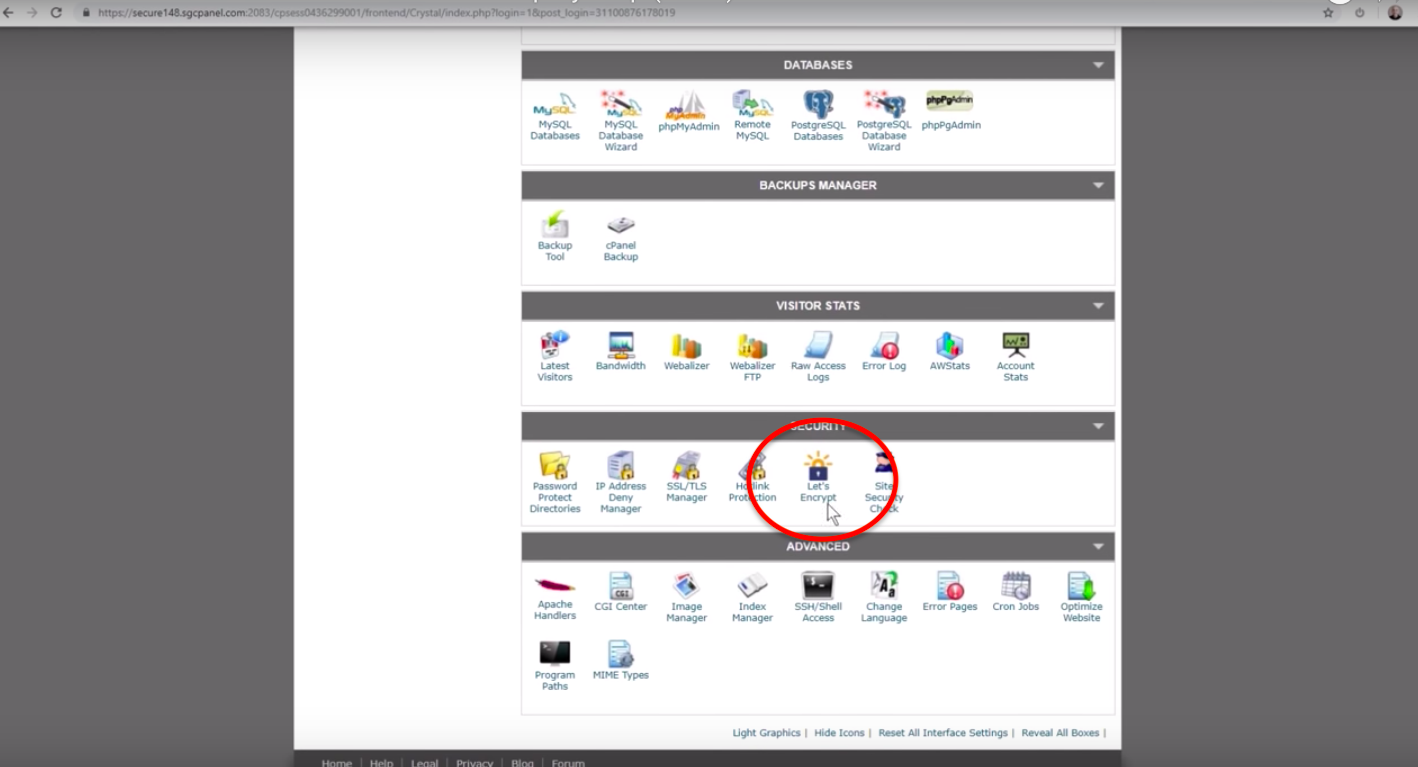Click the Light Graphics link
The height and width of the screenshot is (767, 1418).
(766, 733)
